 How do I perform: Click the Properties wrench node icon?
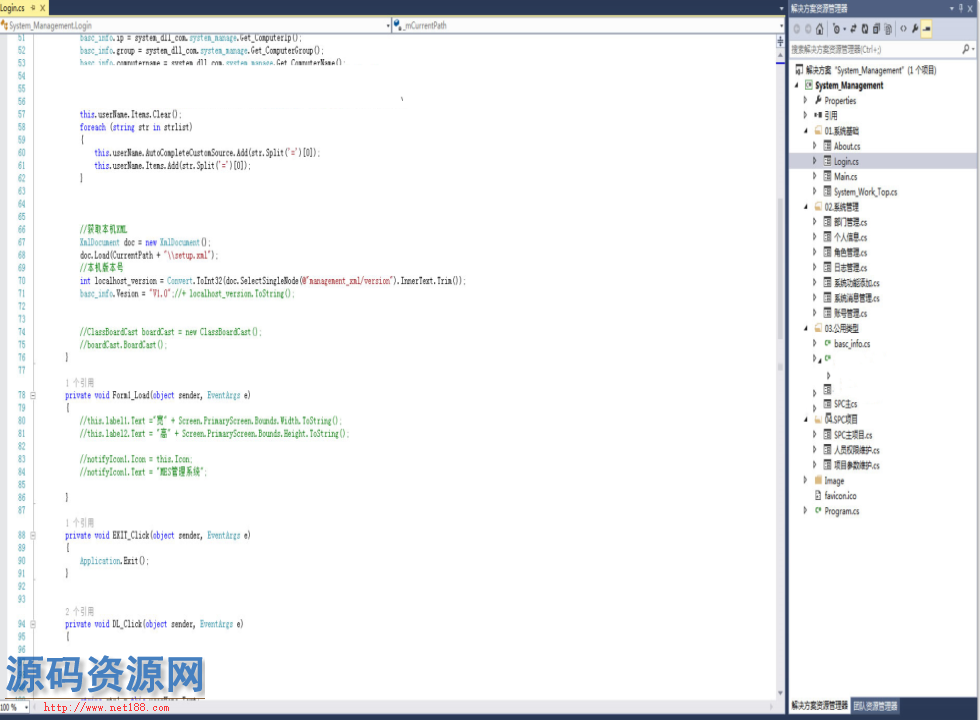[x=818, y=100]
